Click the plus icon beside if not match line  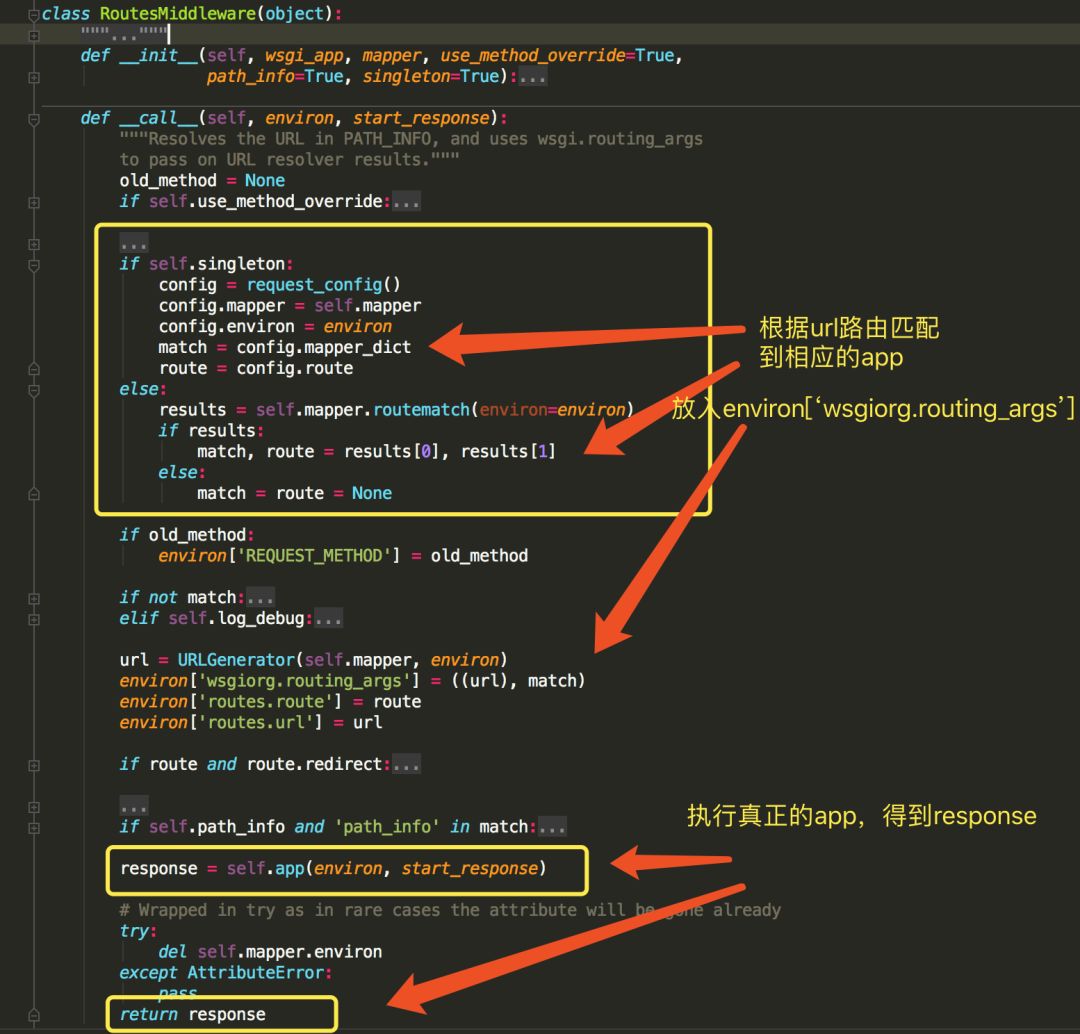(x=33, y=597)
